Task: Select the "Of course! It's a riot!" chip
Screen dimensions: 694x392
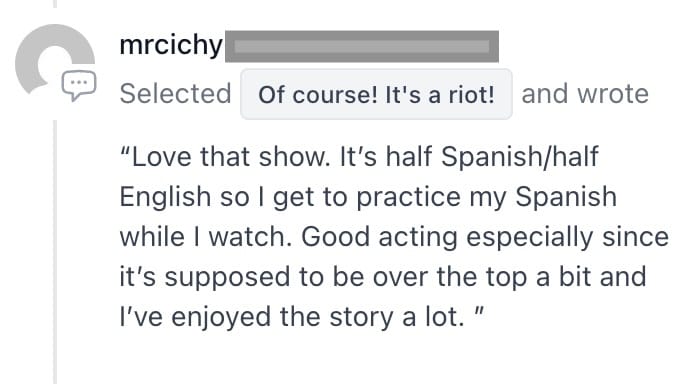Action: click(376, 94)
